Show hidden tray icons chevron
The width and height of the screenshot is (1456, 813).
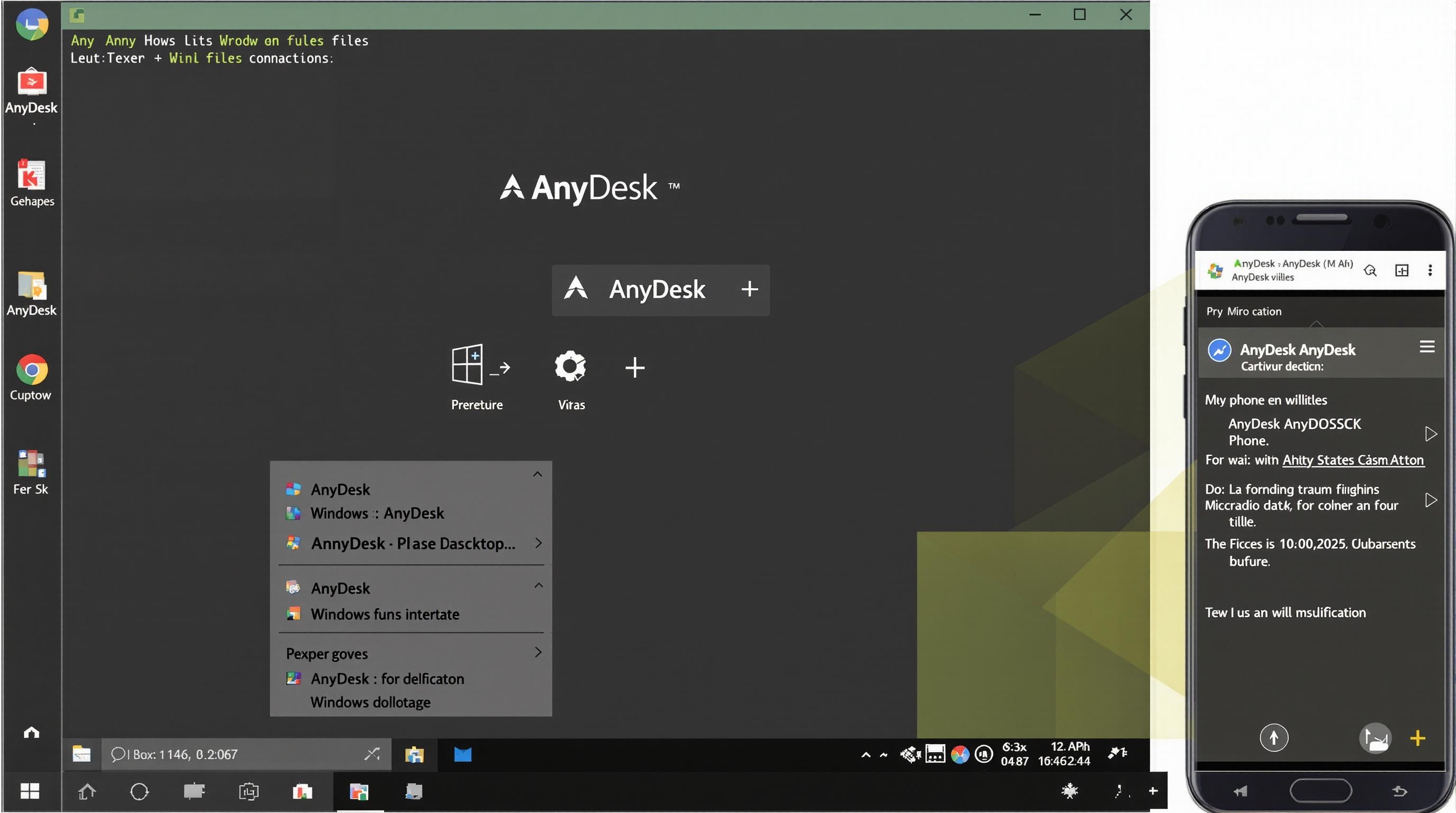pos(866,755)
